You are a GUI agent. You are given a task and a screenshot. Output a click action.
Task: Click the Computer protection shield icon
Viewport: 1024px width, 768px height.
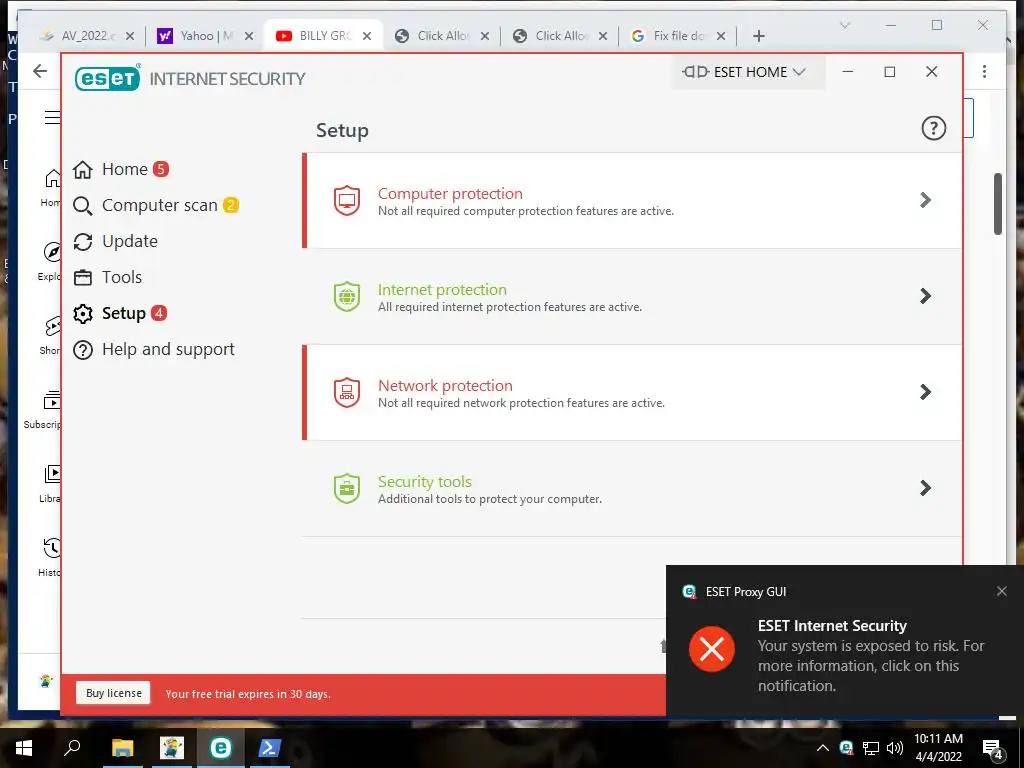347,200
